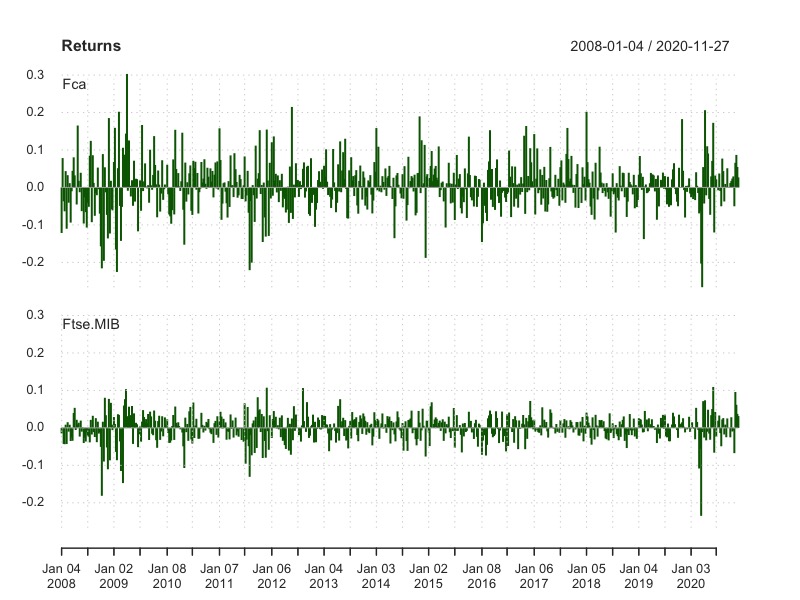The width and height of the screenshot is (800, 600).
Task: Click the Returns chart title
Action: [91, 46]
